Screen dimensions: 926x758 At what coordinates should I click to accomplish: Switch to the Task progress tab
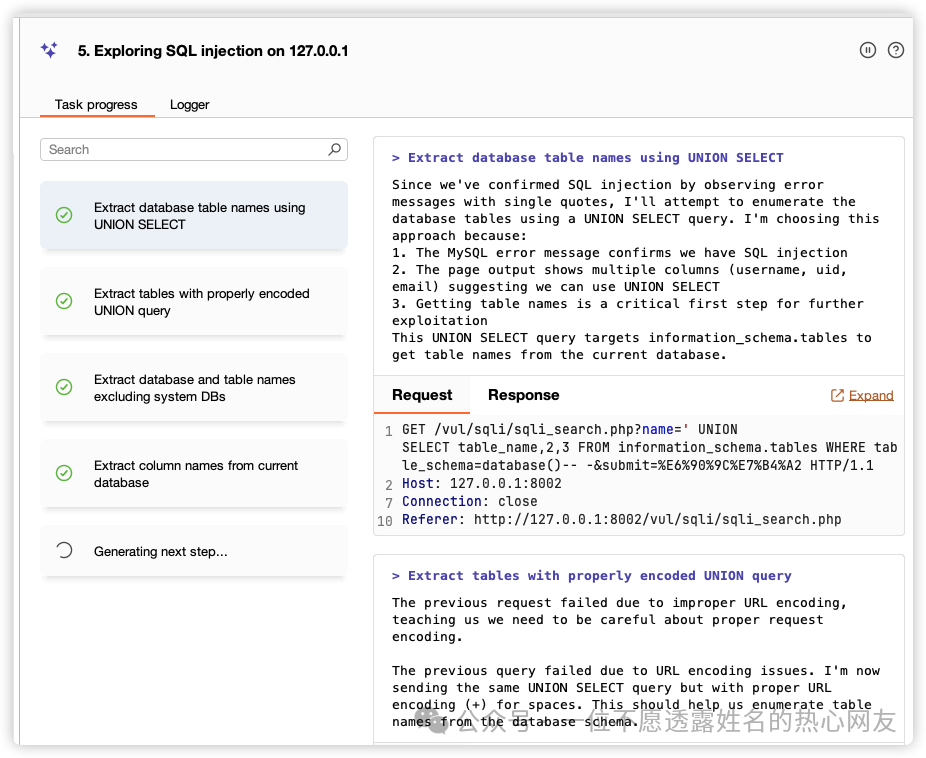(x=96, y=104)
